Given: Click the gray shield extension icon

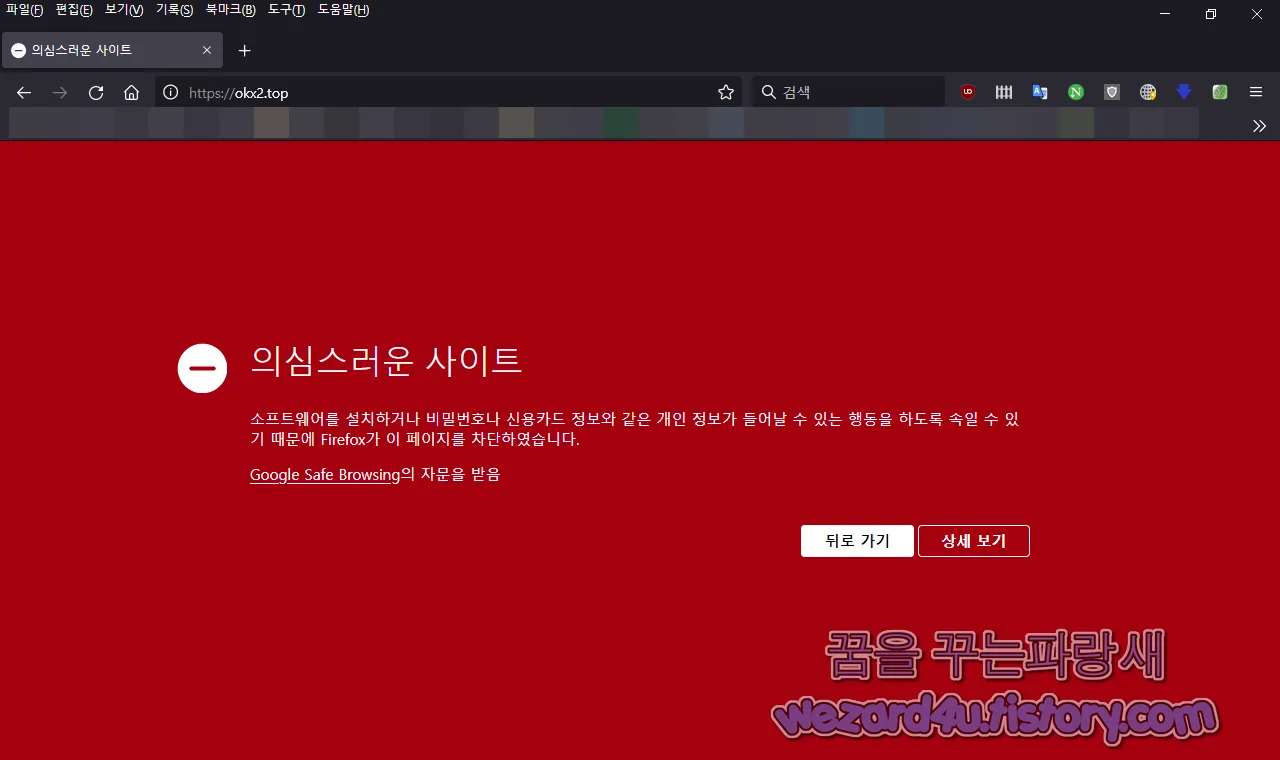Looking at the screenshot, I should pyautogui.click(x=1112, y=92).
